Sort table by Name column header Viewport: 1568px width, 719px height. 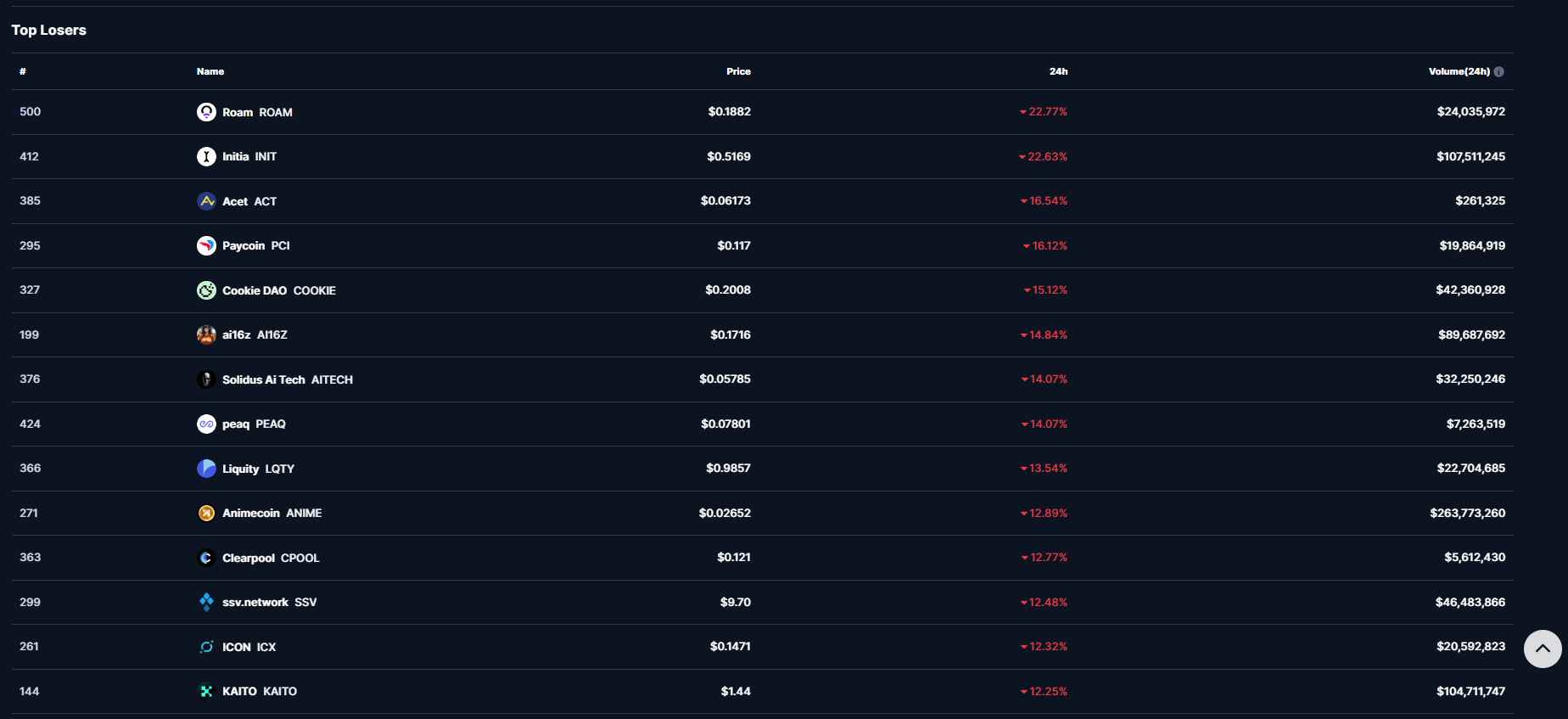click(210, 71)
